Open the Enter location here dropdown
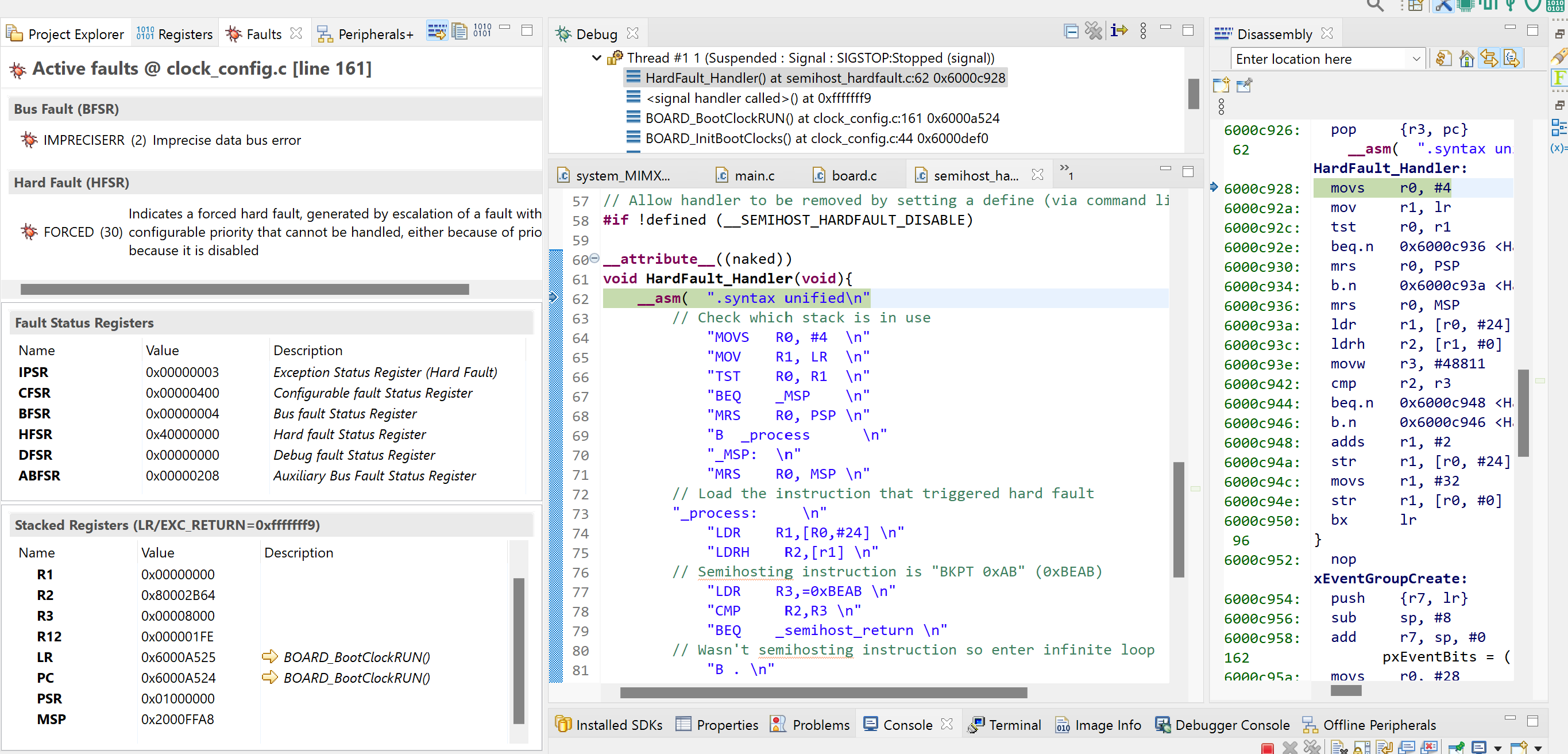 [1416, 59]
